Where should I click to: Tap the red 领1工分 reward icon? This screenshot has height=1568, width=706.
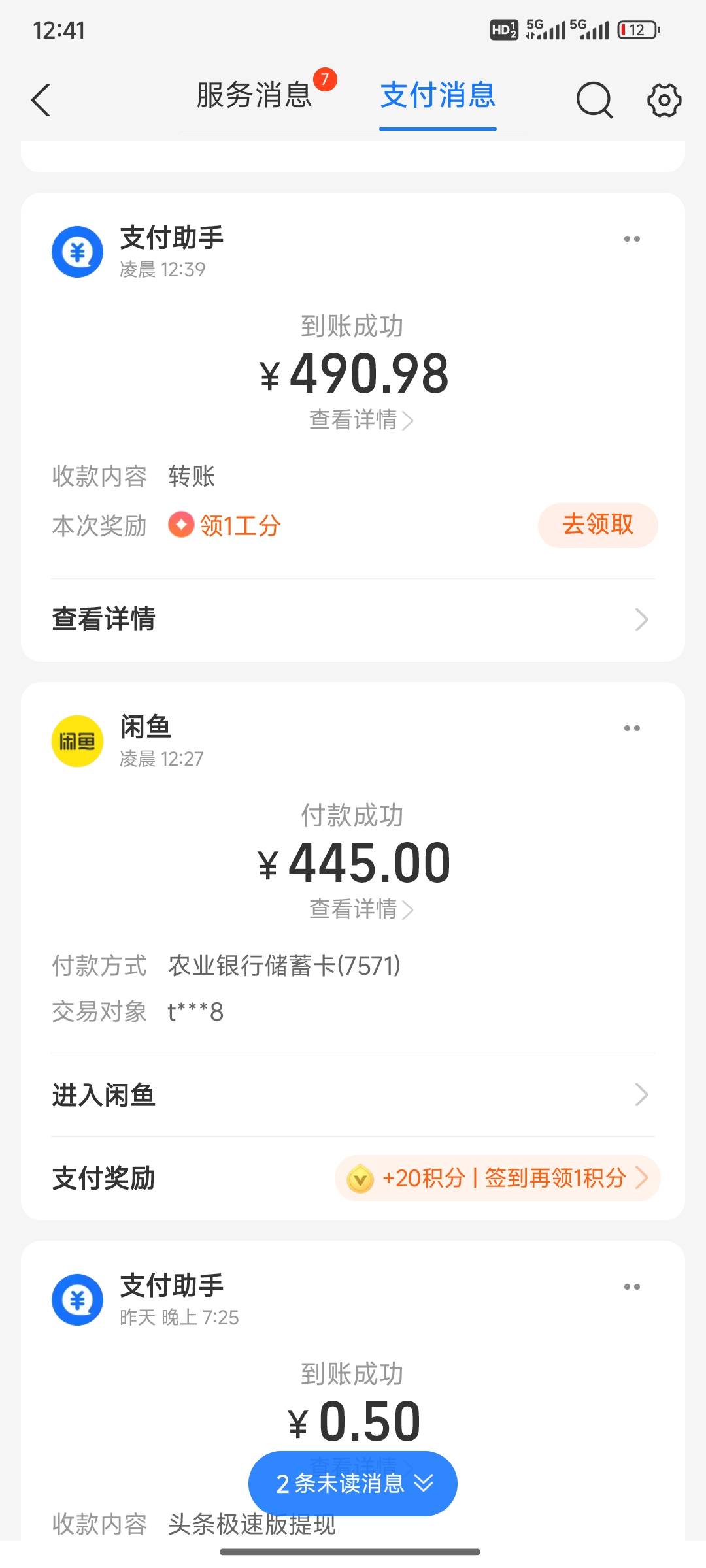click(181, 525)
